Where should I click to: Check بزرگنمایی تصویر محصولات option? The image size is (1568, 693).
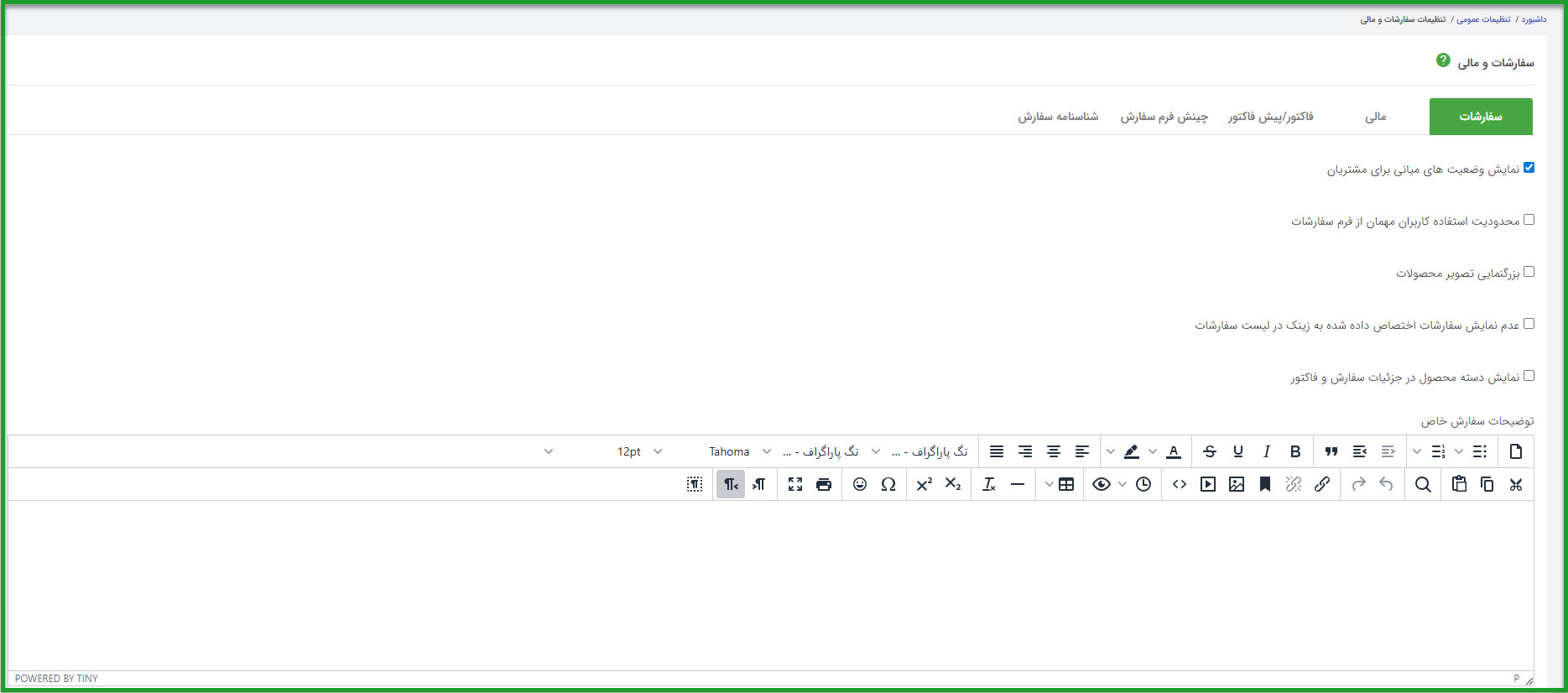[x=1529, y=272]
